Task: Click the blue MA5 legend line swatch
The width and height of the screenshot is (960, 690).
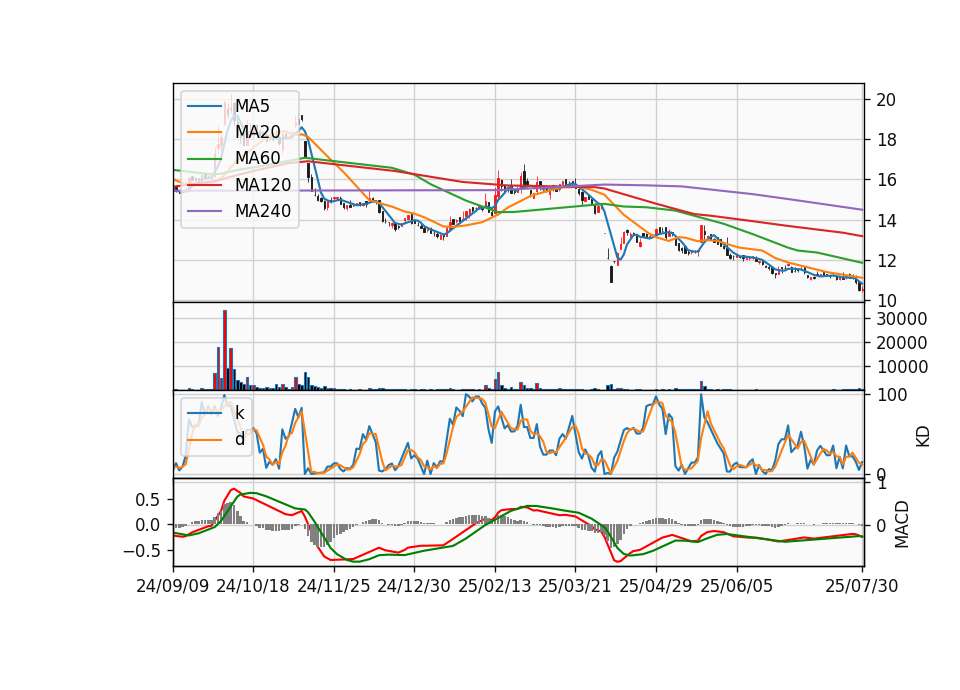Action: tap(204, 106)
